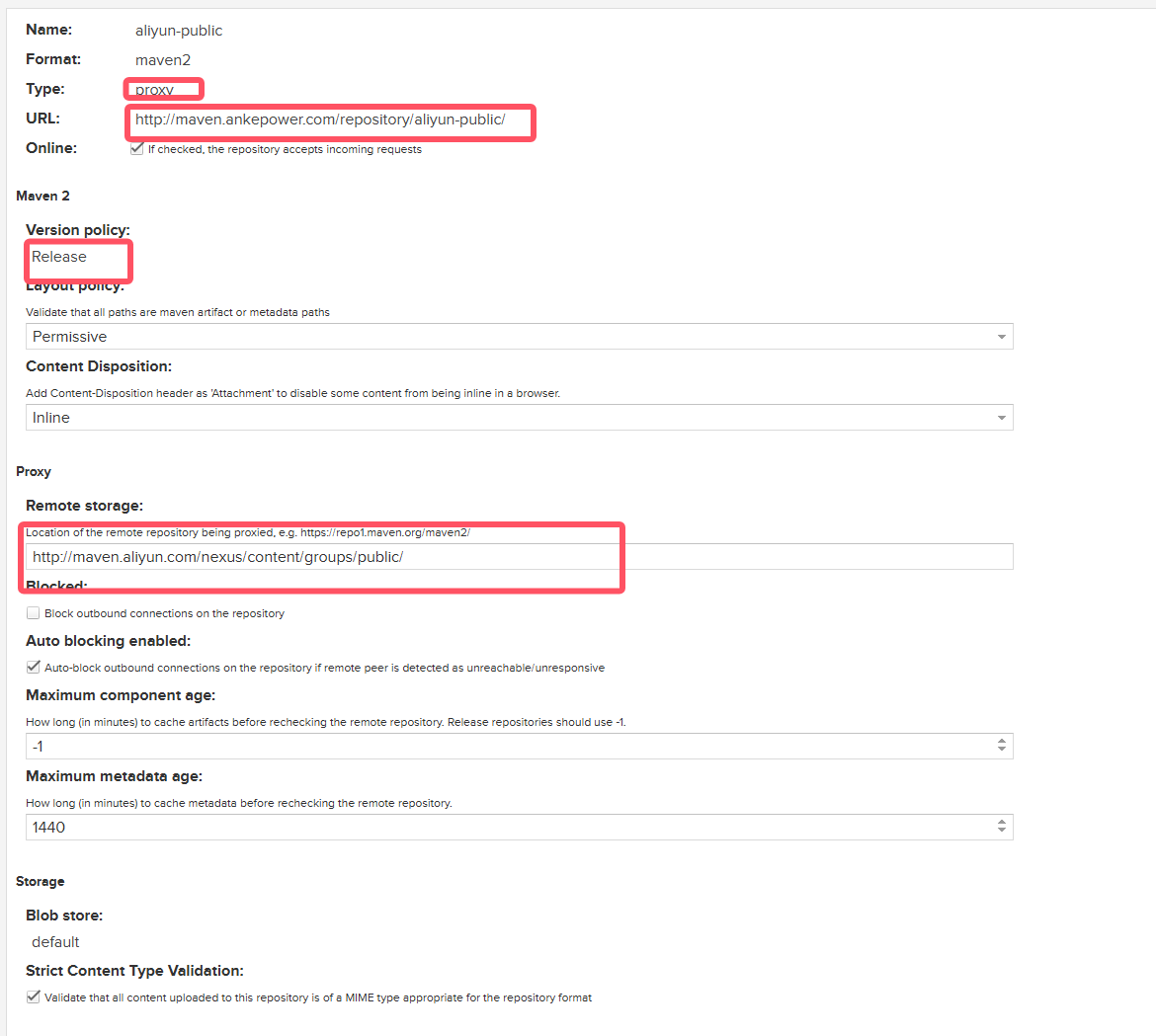Click the Release version policy field

pyautogui.click(x=59, y=257)
